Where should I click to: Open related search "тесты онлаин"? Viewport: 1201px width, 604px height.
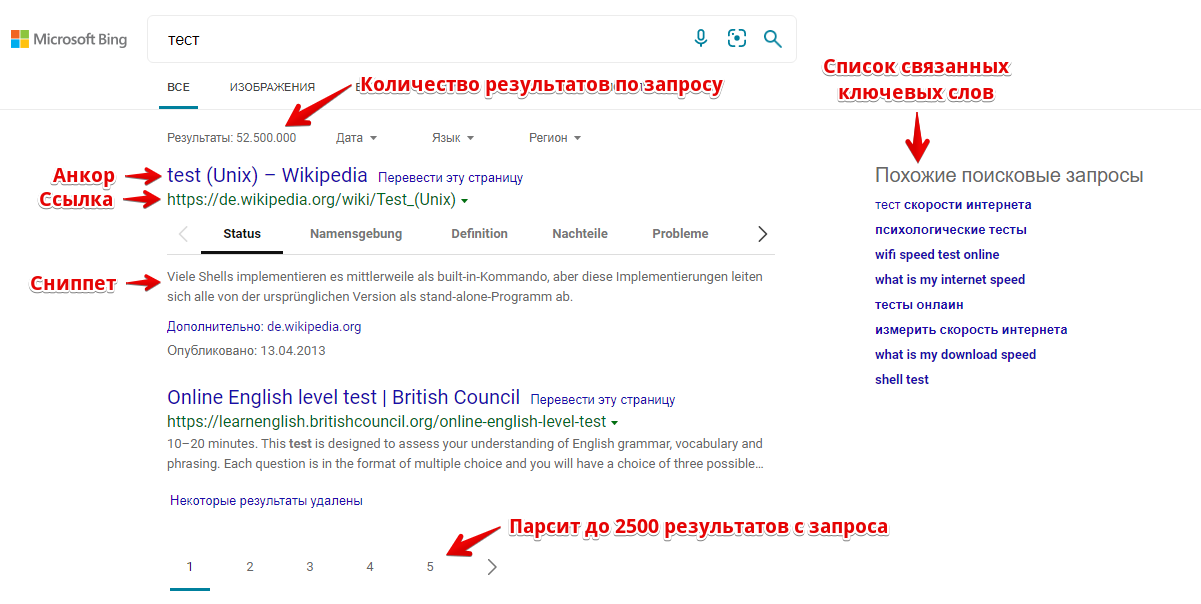point(919,305)
